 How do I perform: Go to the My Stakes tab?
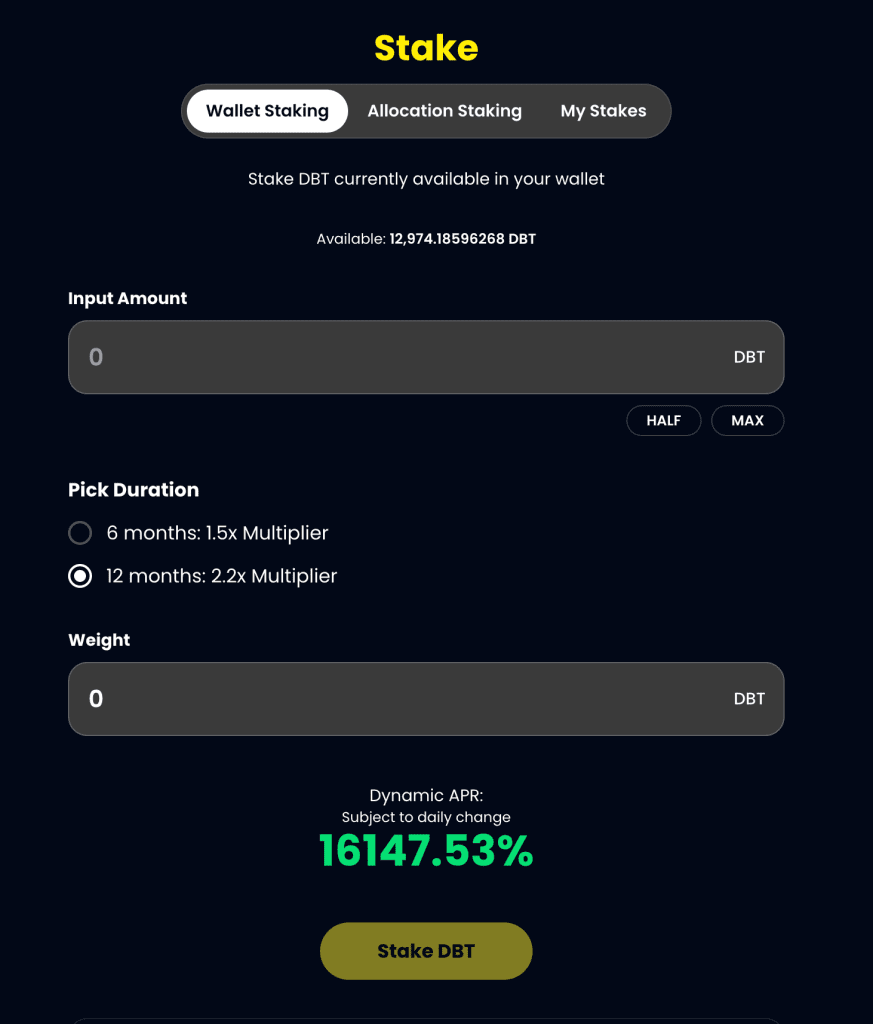603,111
